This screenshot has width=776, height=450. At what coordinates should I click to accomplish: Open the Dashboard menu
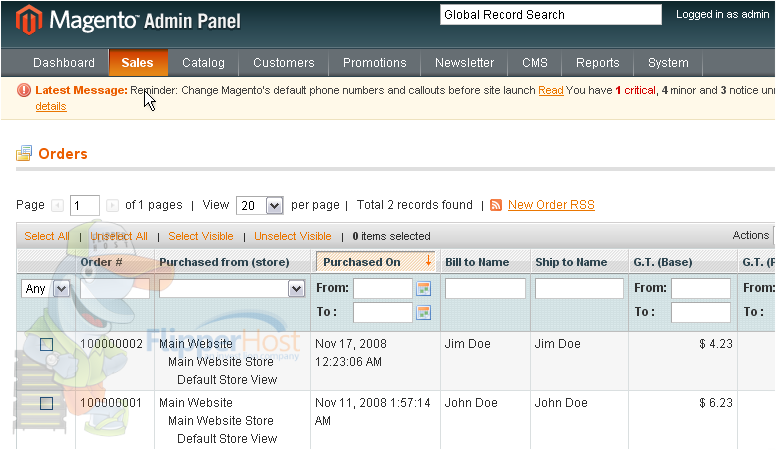[64, 63]
